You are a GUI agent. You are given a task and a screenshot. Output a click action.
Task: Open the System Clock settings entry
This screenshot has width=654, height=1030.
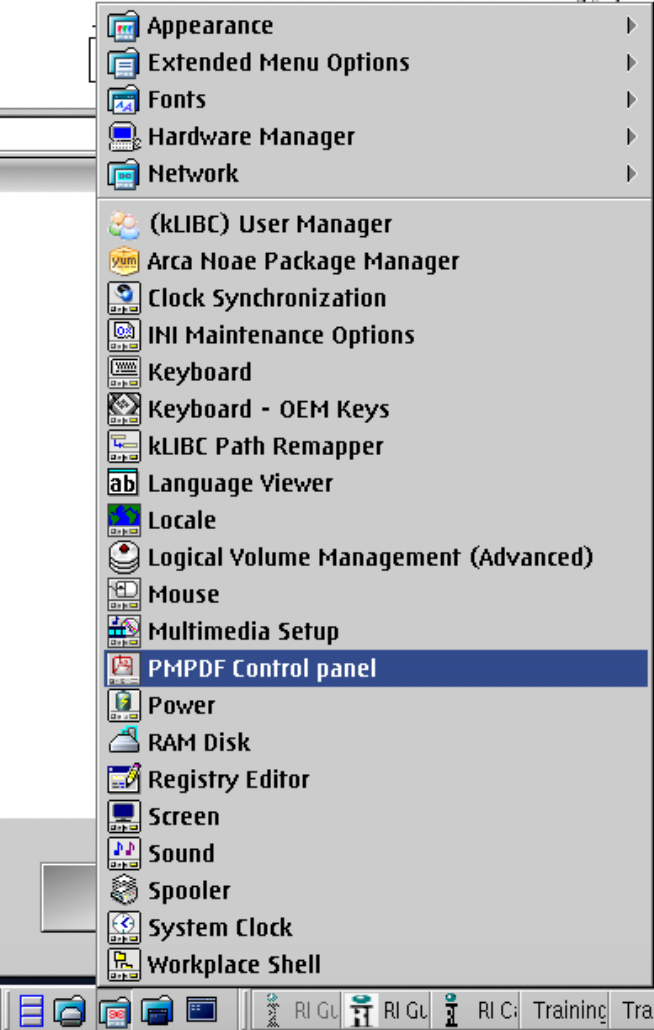pos(376,927)
